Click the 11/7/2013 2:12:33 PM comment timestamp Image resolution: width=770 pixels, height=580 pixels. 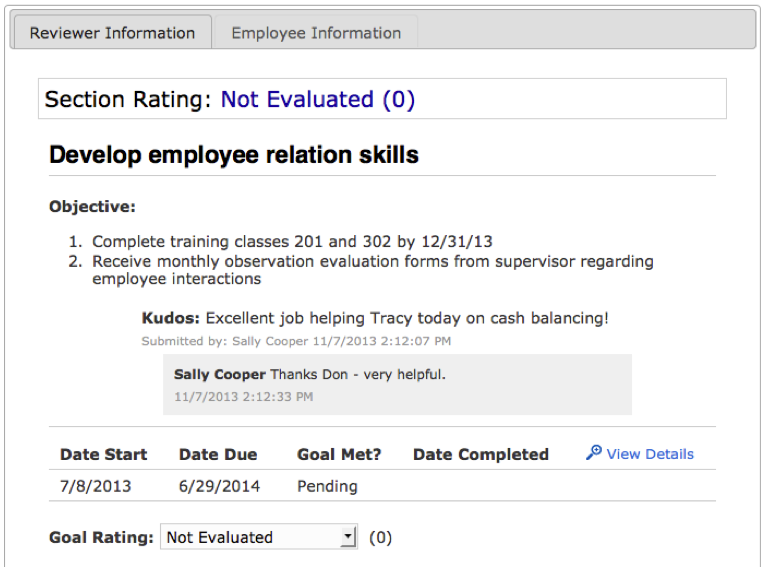(244, 396)
